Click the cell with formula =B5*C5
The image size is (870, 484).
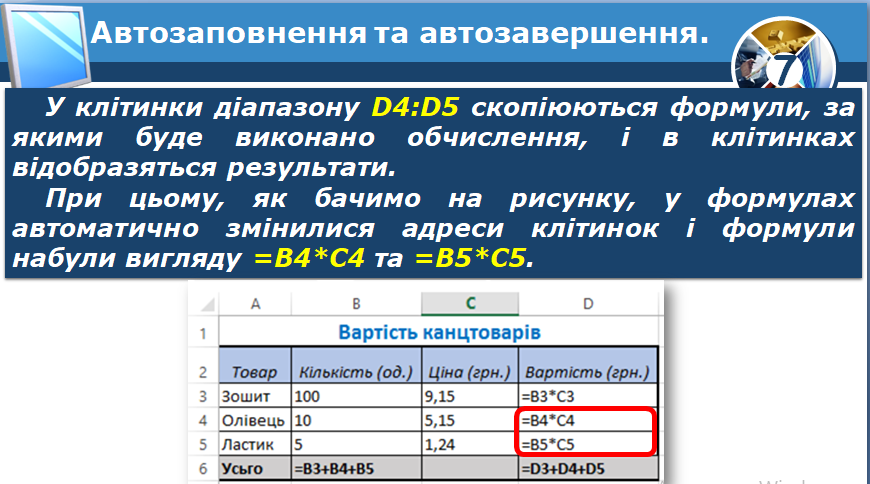click(x=588, y=445)
